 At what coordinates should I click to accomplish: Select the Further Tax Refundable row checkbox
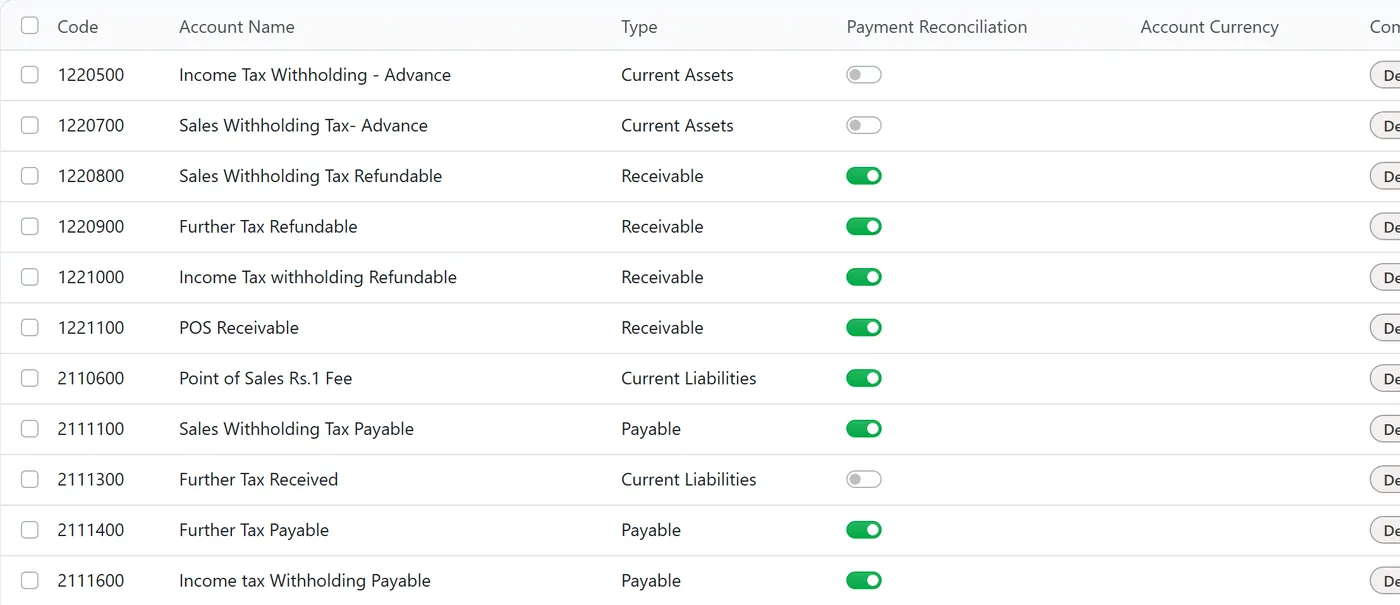click(30, 226)
